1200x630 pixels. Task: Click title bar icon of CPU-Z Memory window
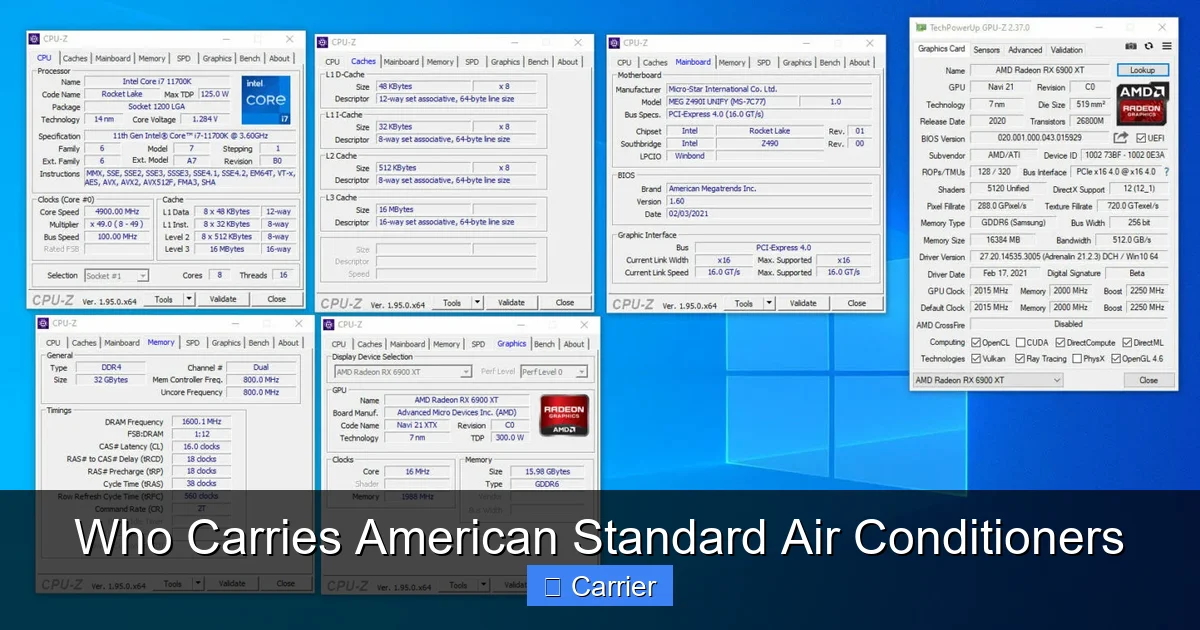[x=45, y=323]
